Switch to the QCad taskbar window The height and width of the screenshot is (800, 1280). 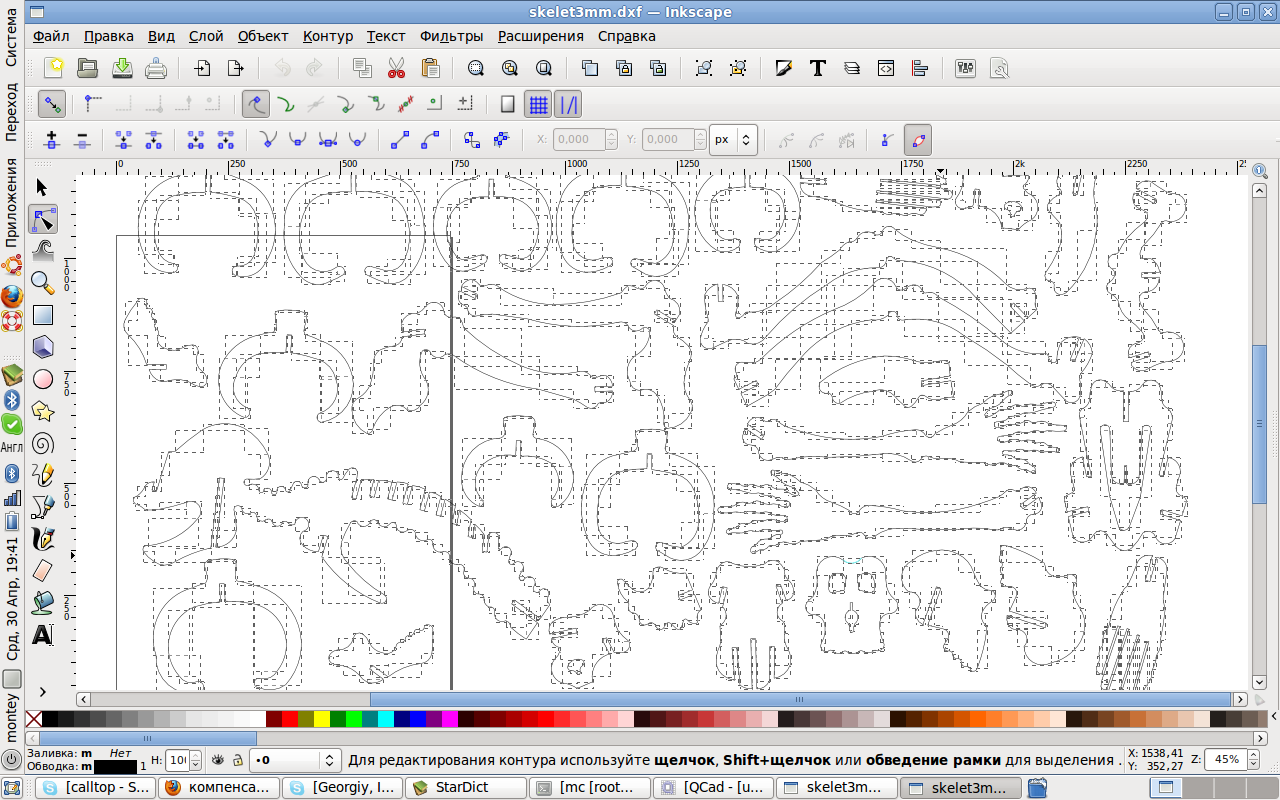[x=713, y=787]
